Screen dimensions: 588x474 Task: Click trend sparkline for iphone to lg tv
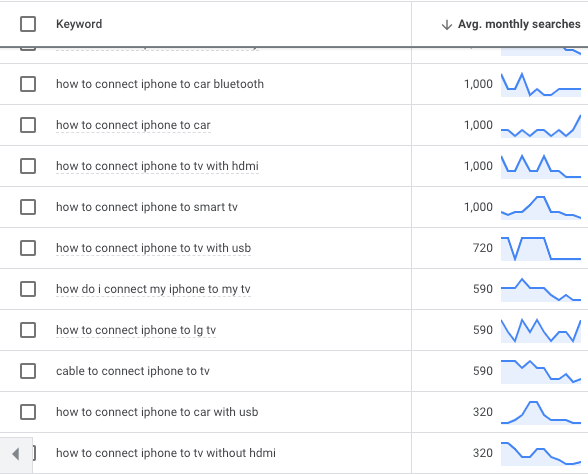coord(541,330)
